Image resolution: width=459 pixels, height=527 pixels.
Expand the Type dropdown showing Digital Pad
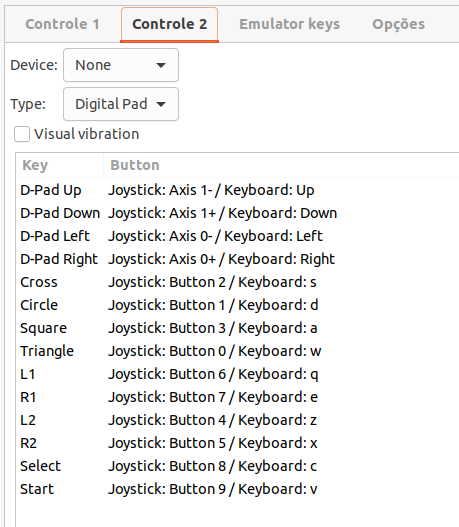click(x=121, y=104)
